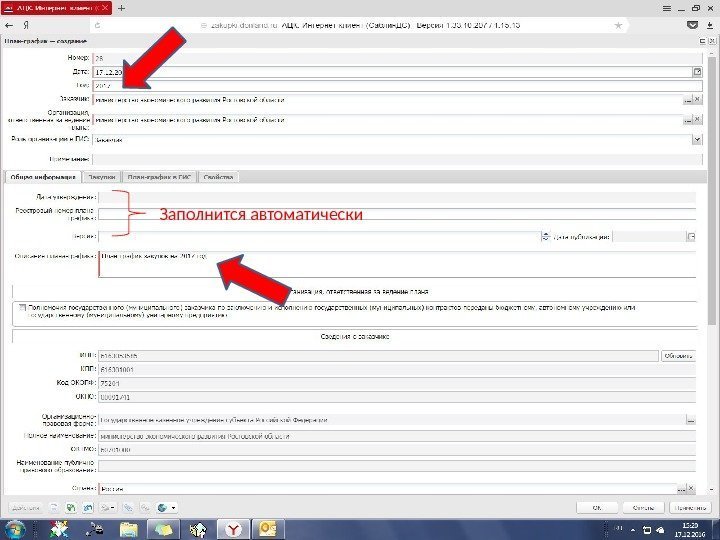The image size is (720, 540).
Task: Open the Свойства tab
Action: 218,177
